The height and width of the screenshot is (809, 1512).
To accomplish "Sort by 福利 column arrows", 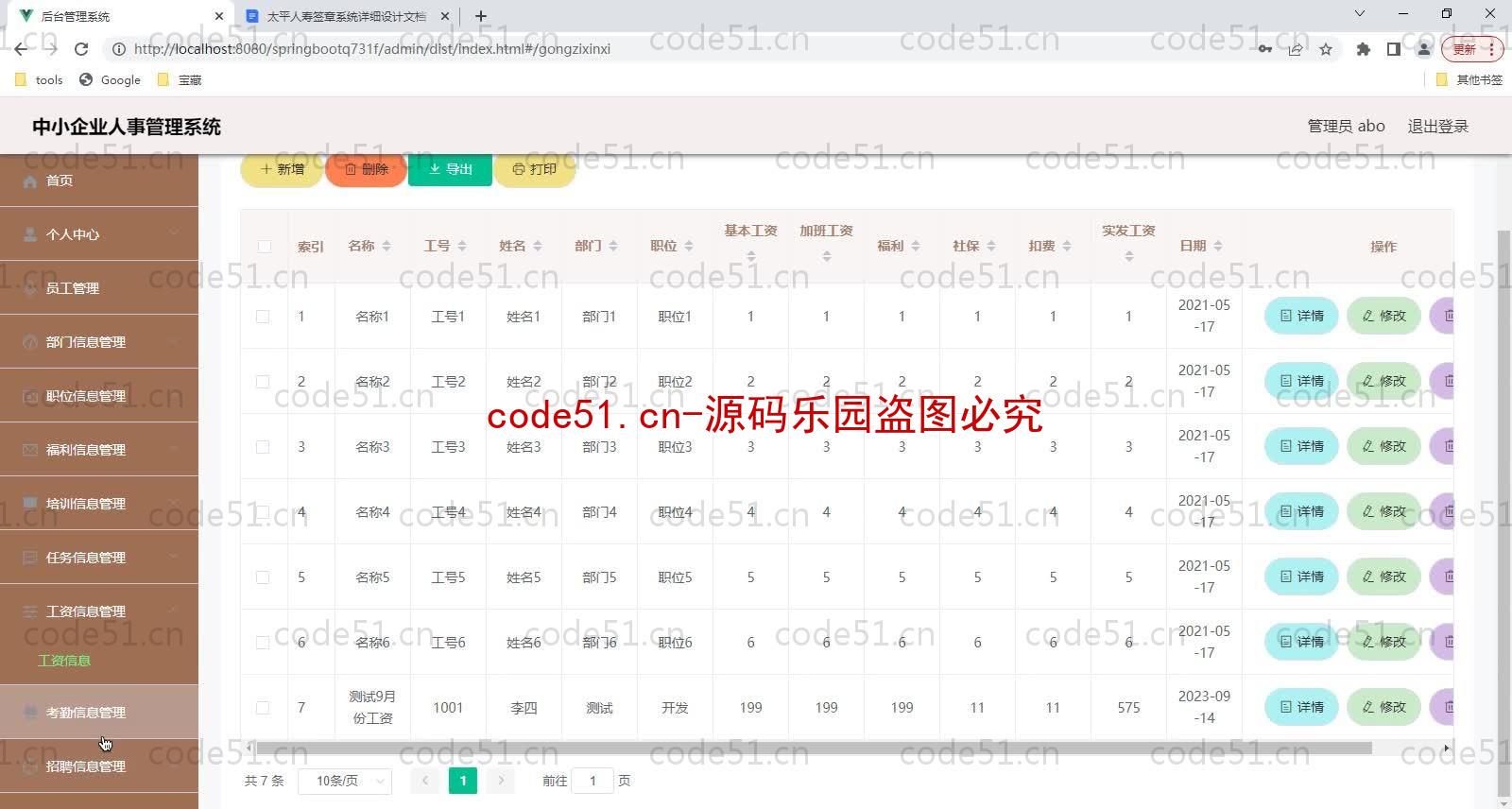I will pyautogui.click(x=916, y=246).
